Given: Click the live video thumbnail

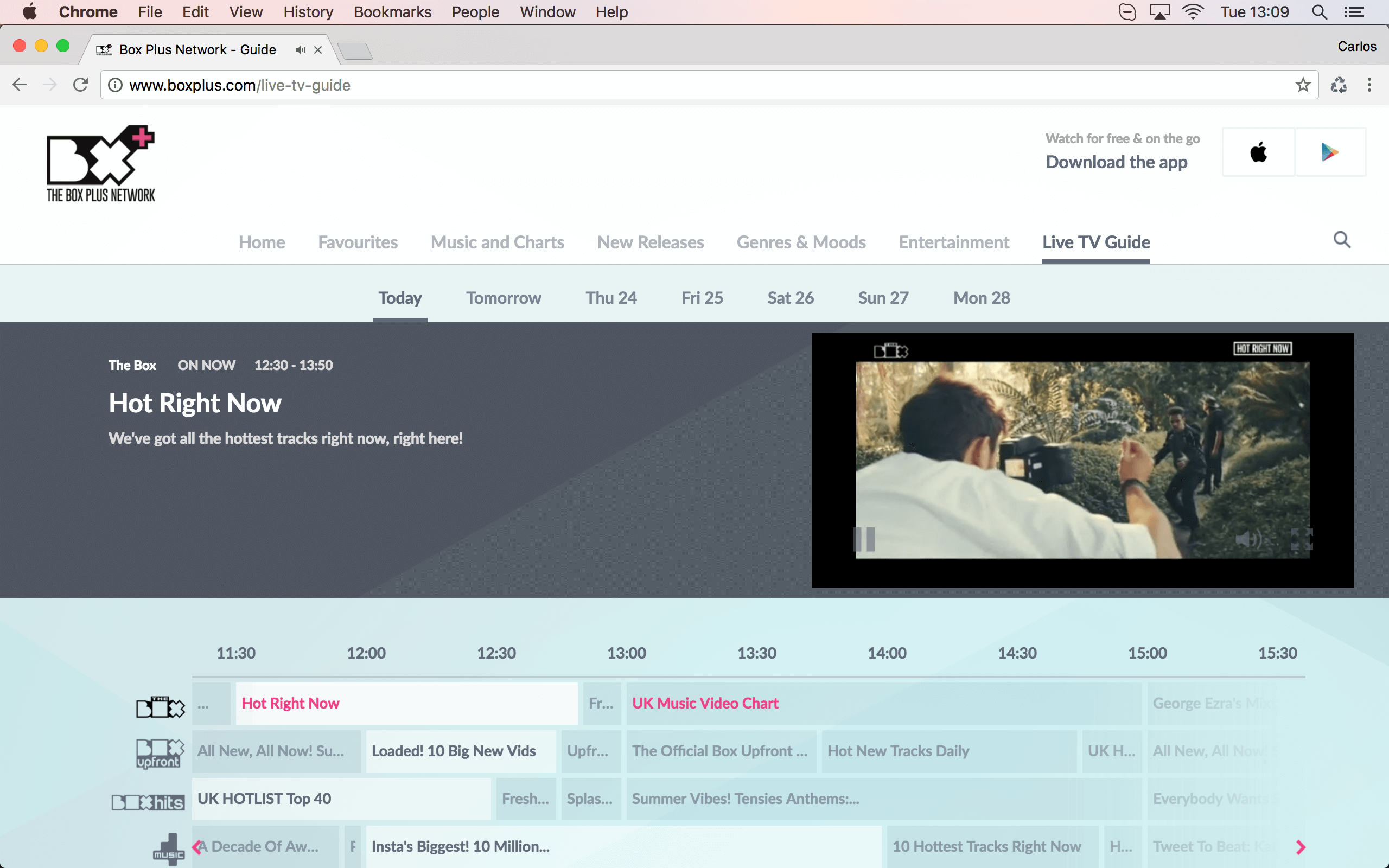Looking at the screenshot, I should pyautogui.click(x=1082, y=460).
